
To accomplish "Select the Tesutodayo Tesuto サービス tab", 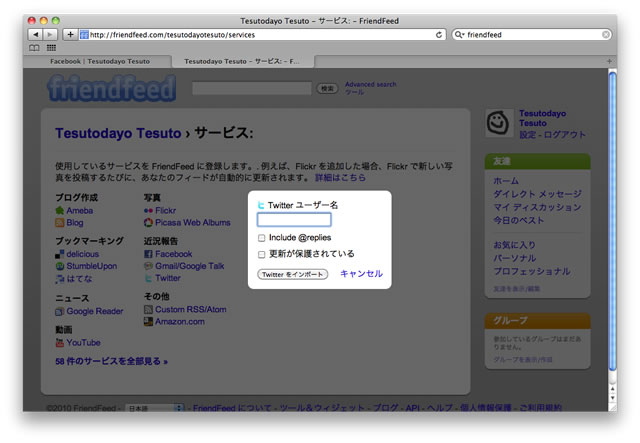I will click(242, 61).
